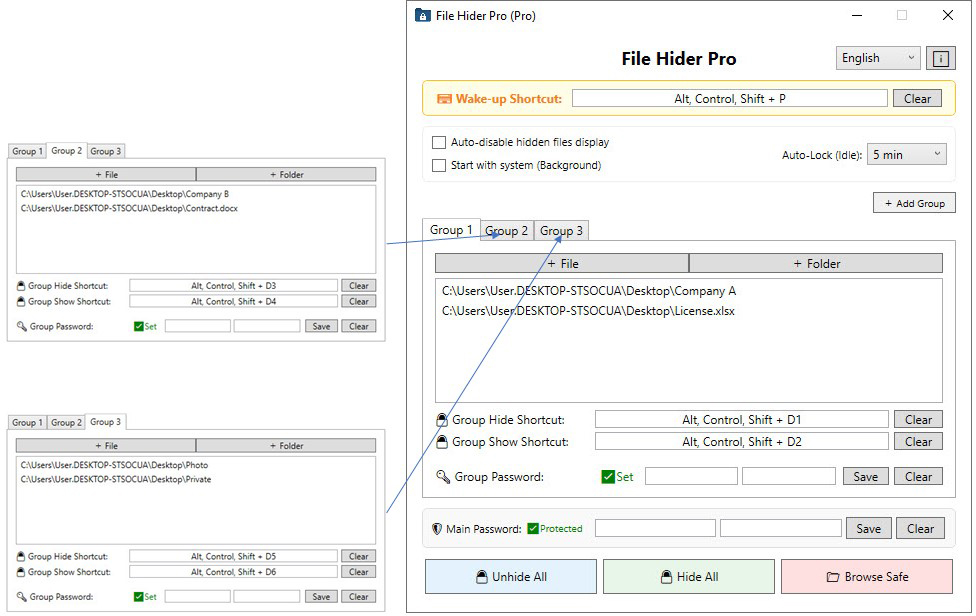The width and height of the screenshot is (976, 616).
Task: Click the Unhide All button
Action: point(511,577)
